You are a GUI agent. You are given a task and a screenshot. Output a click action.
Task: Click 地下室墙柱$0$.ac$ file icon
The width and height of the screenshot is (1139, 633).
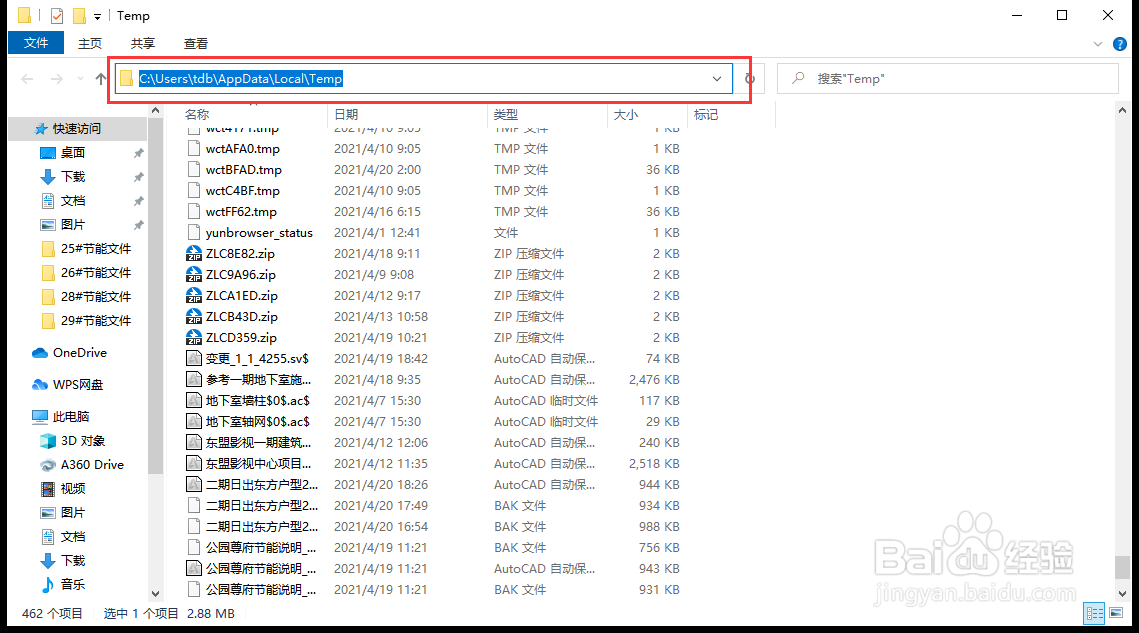194,400
